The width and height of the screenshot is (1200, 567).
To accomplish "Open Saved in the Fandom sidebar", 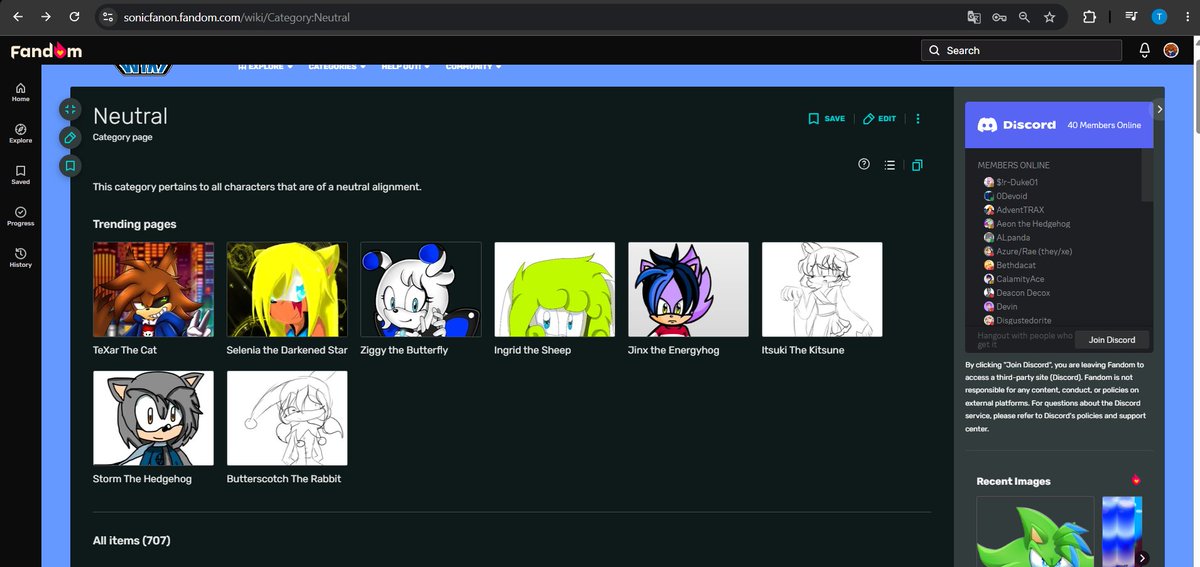I will click(20, 175).
